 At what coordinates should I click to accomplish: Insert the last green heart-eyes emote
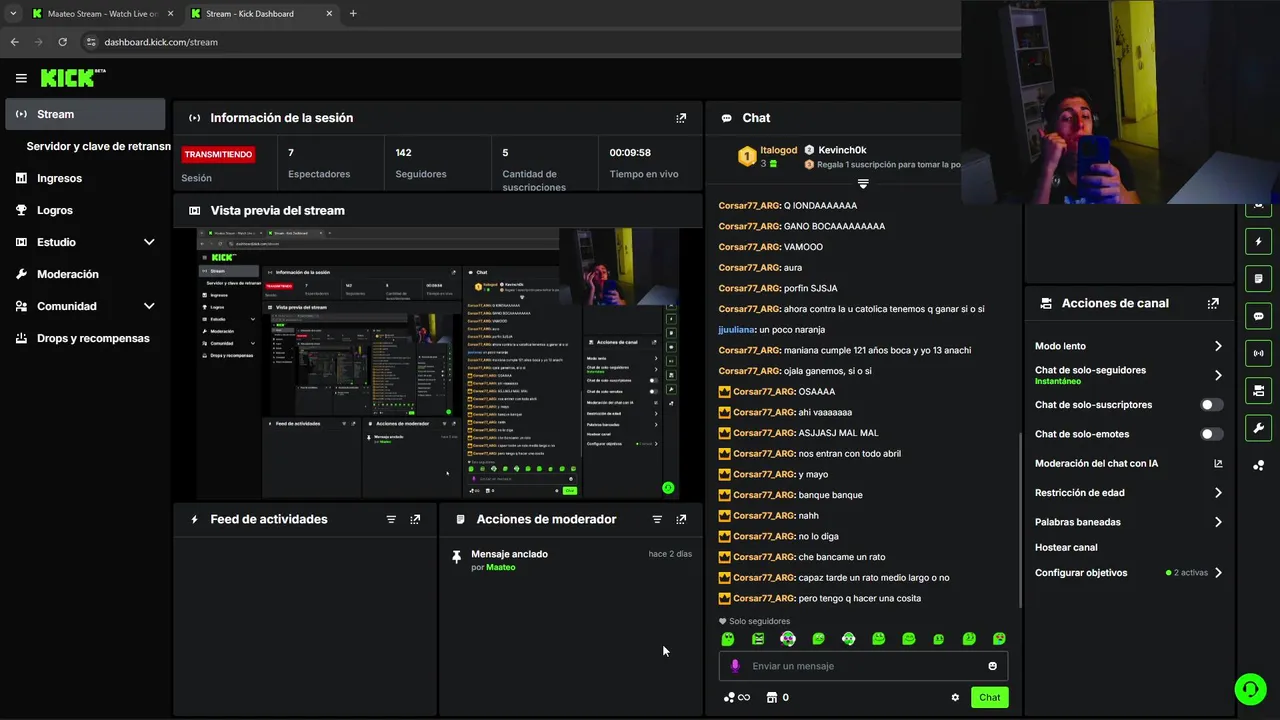[999, 639]
